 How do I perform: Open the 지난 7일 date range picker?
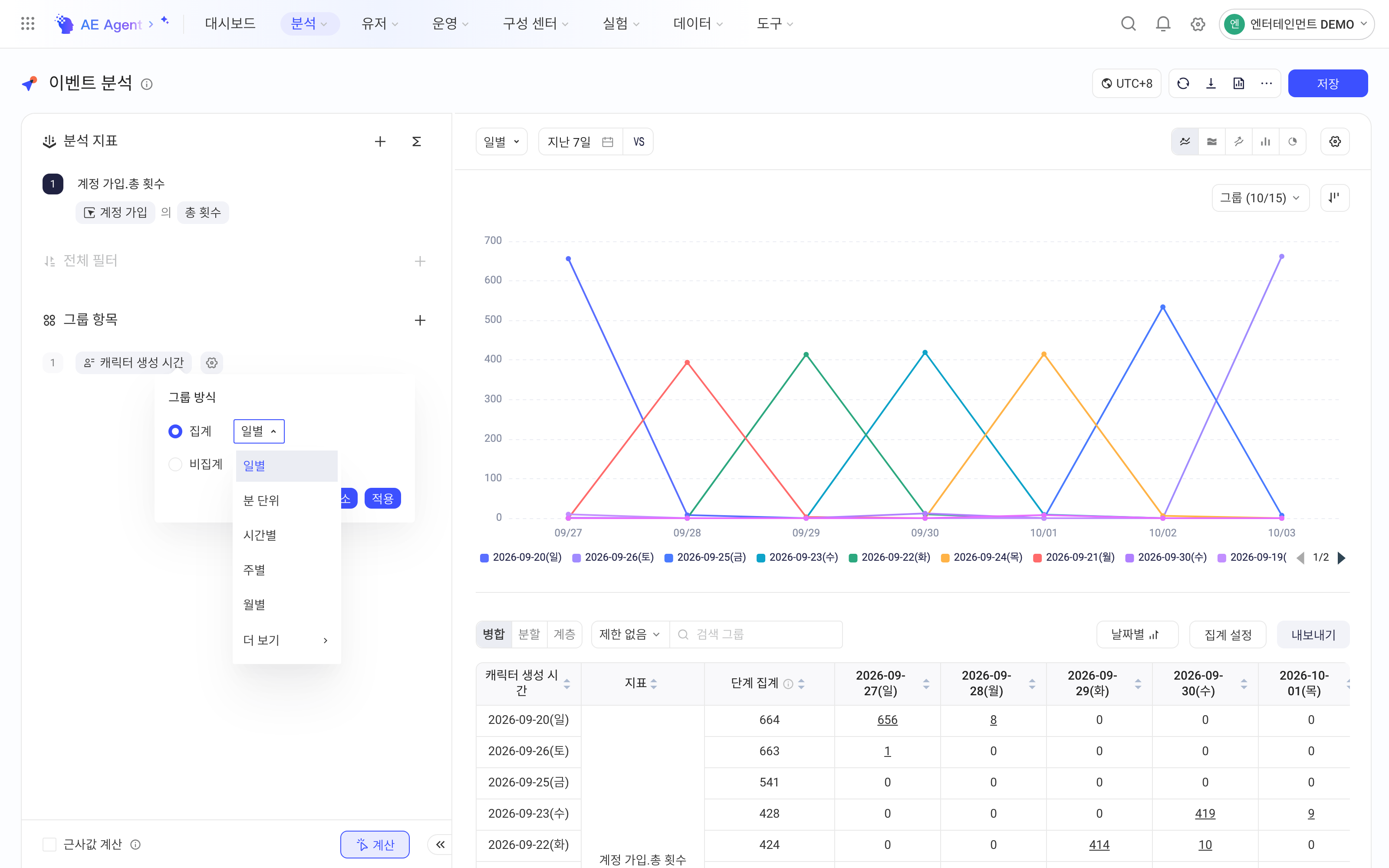[580, 141]
